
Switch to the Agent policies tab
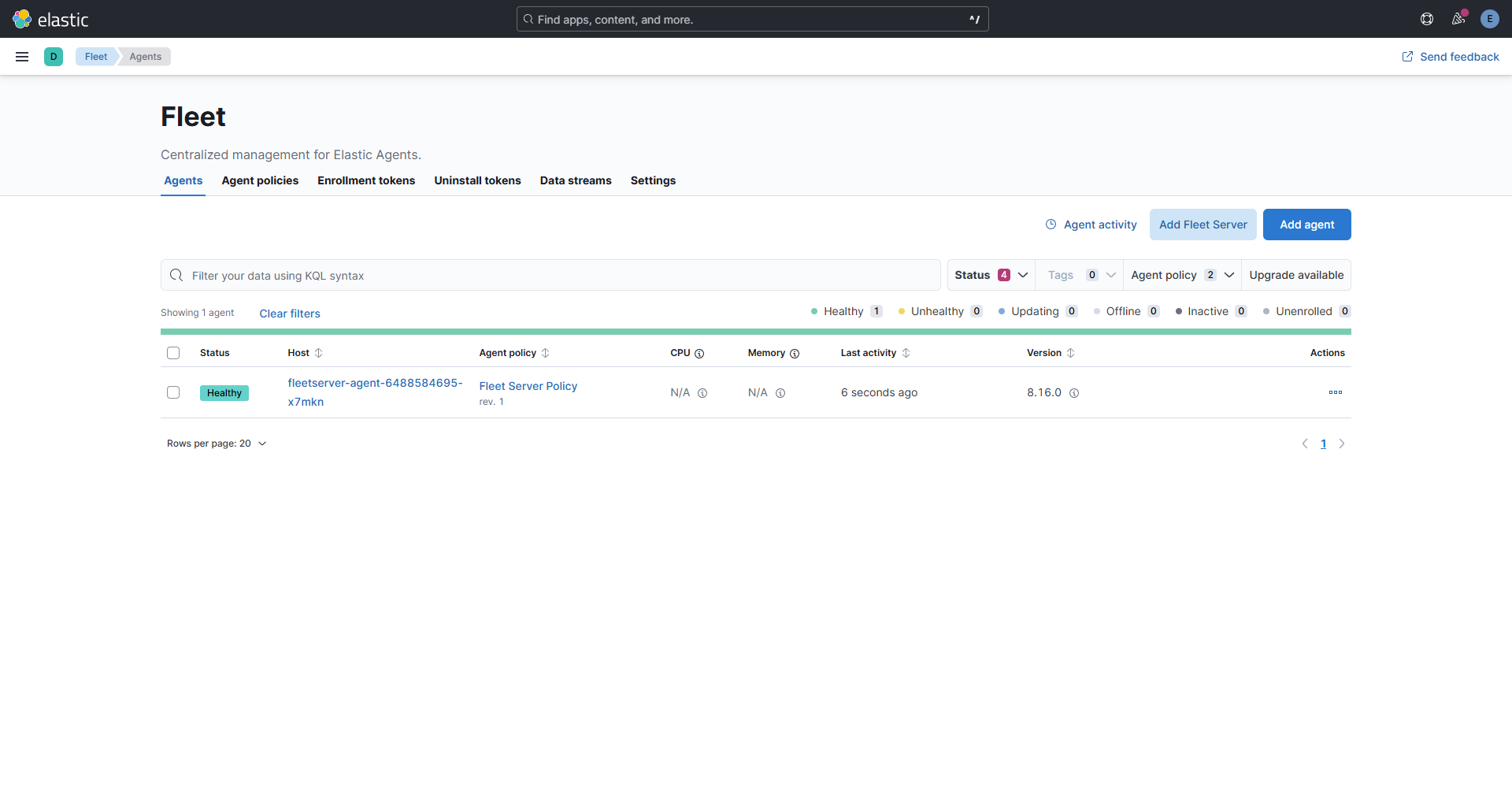click(260, 180)
